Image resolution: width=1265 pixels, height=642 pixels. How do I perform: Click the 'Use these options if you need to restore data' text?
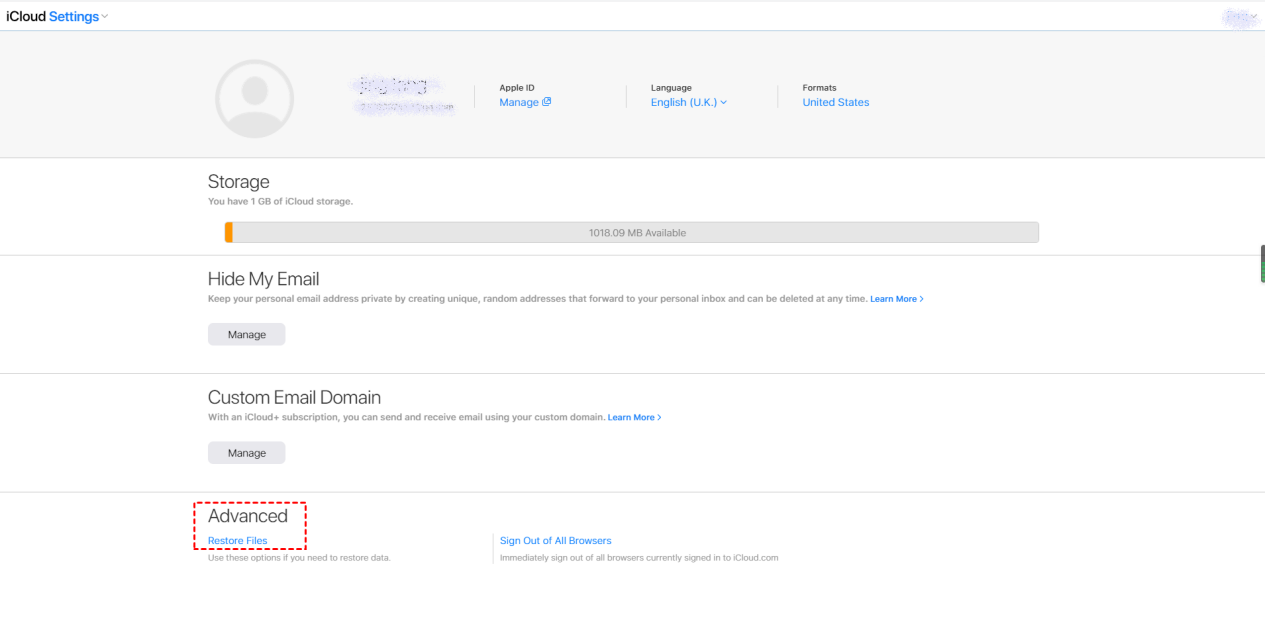coord(299,557)
